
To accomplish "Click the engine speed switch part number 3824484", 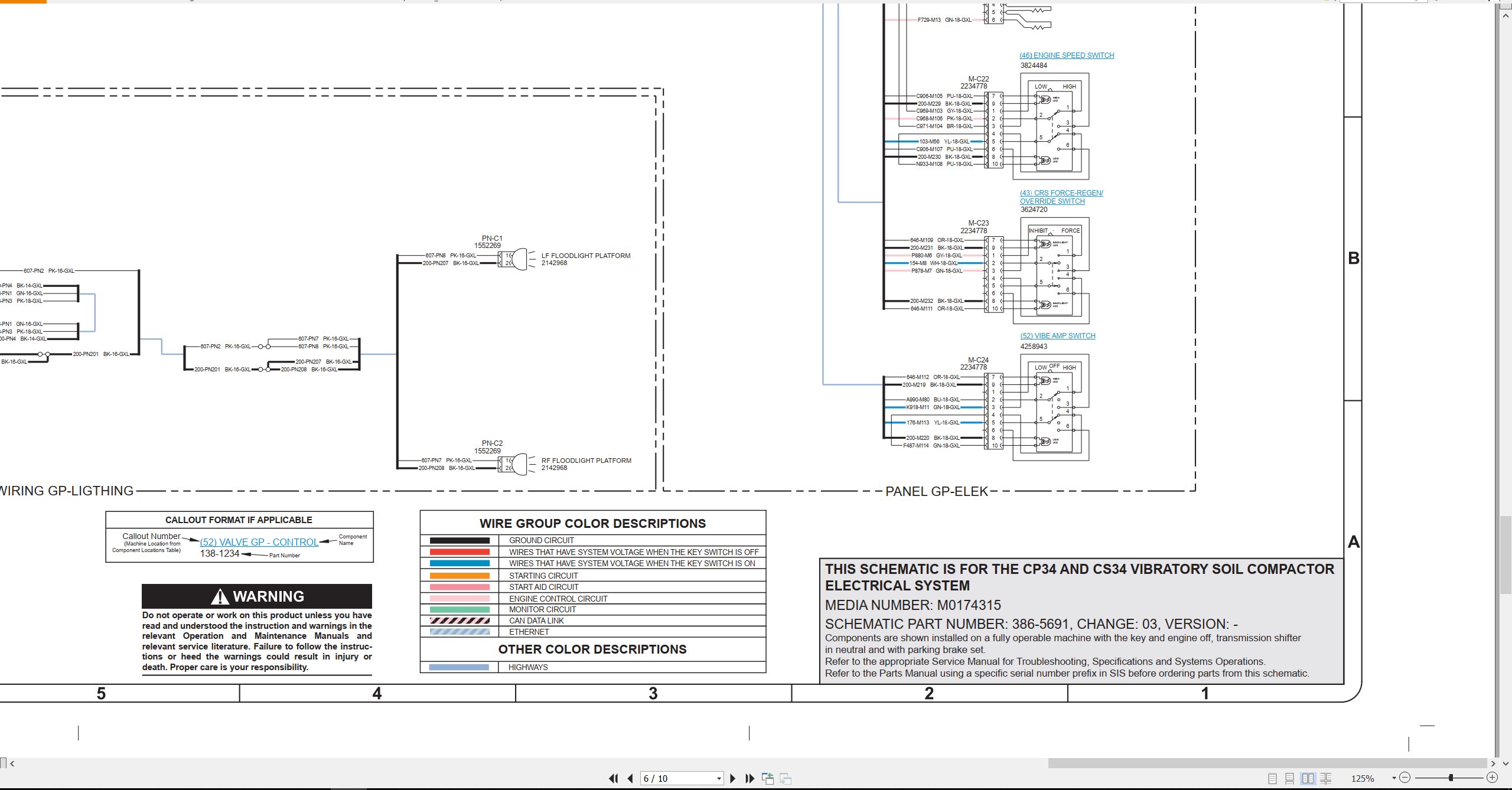I will coord(1034,66).
